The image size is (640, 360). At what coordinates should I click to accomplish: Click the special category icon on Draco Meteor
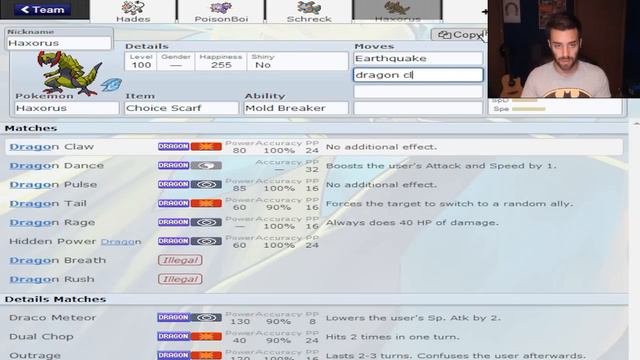click(206, 317)
